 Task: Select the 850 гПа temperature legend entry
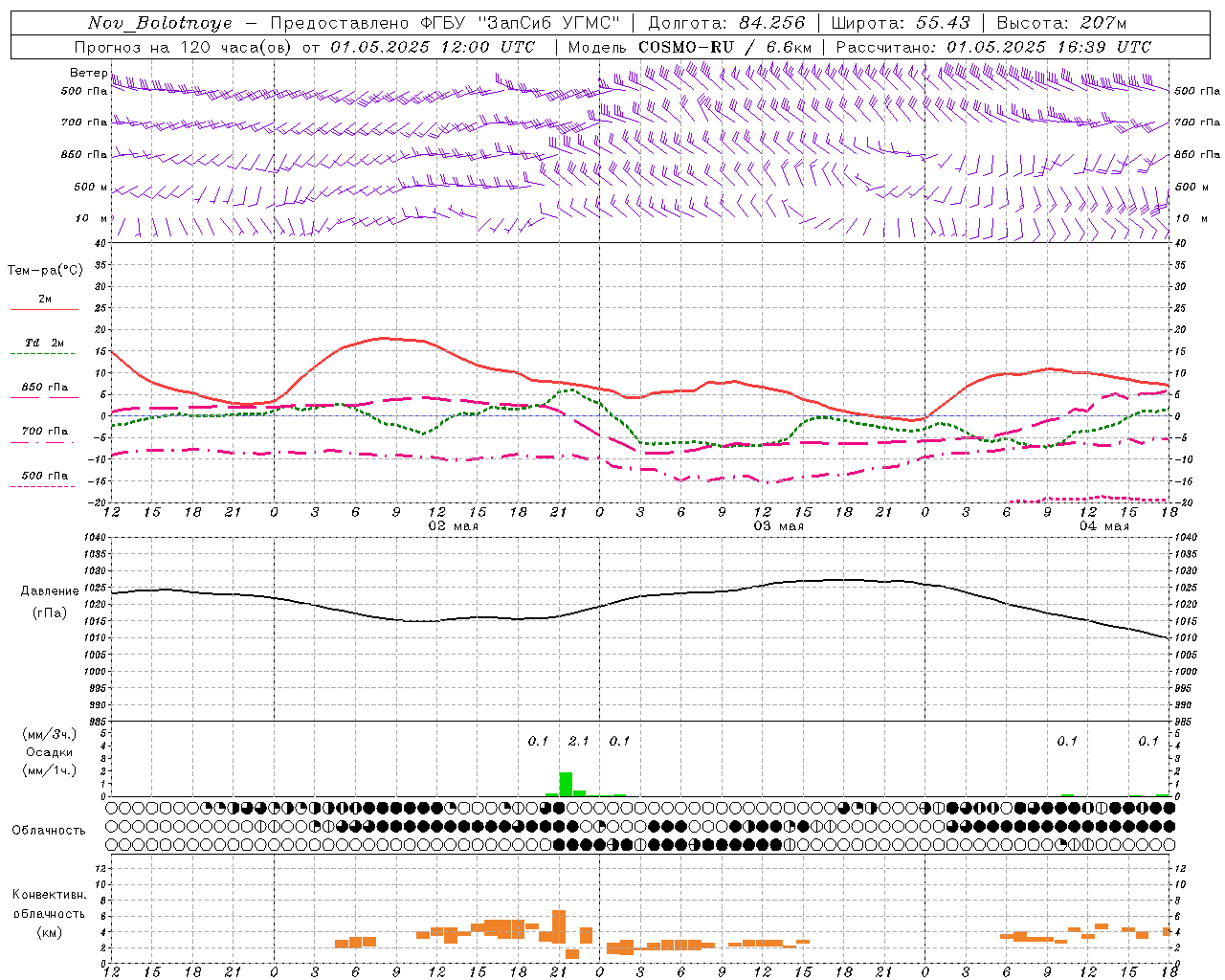pos(45,388)
